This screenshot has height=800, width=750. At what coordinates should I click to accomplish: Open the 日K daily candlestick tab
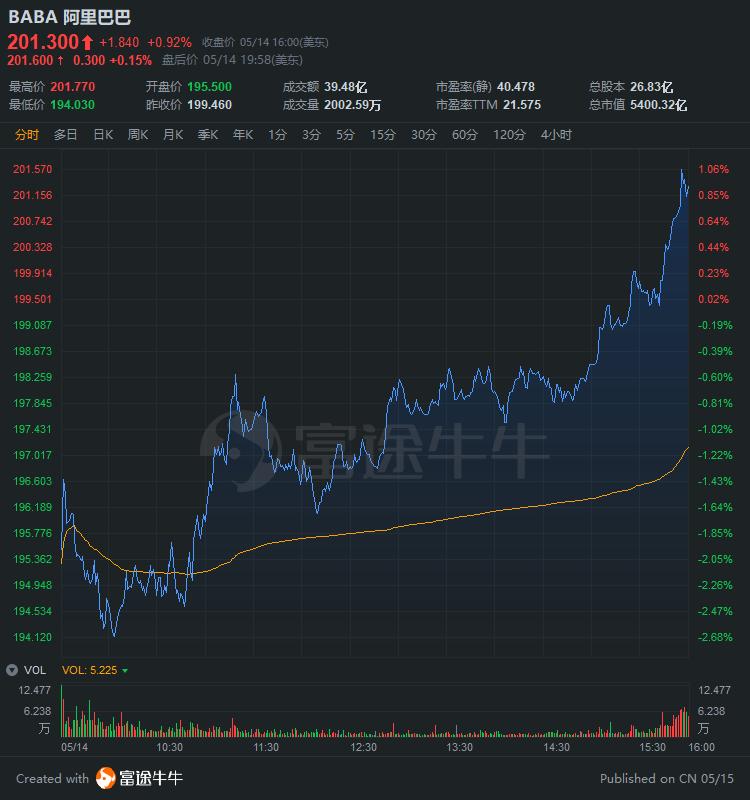tap(103, 135)
